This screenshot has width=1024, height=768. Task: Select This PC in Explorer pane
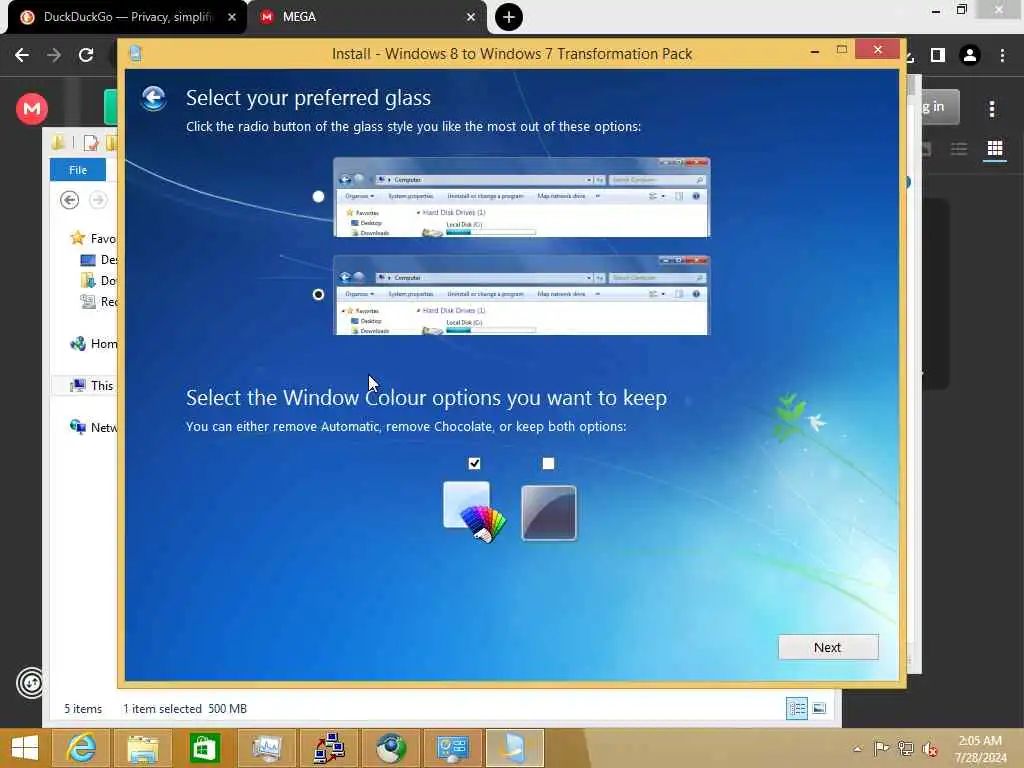[x=93, y=385]
